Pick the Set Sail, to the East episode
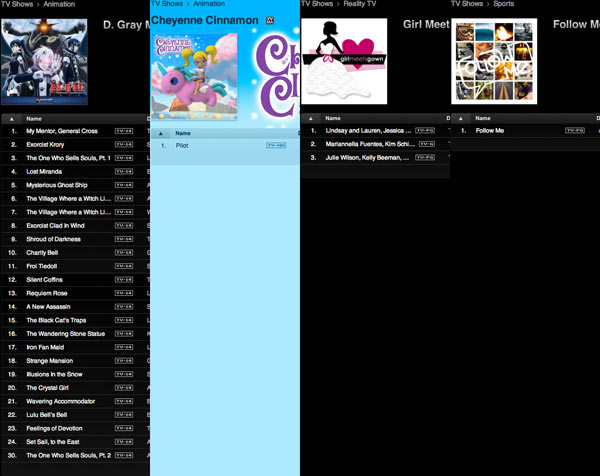Screen dimensions: 600x476 59,441
